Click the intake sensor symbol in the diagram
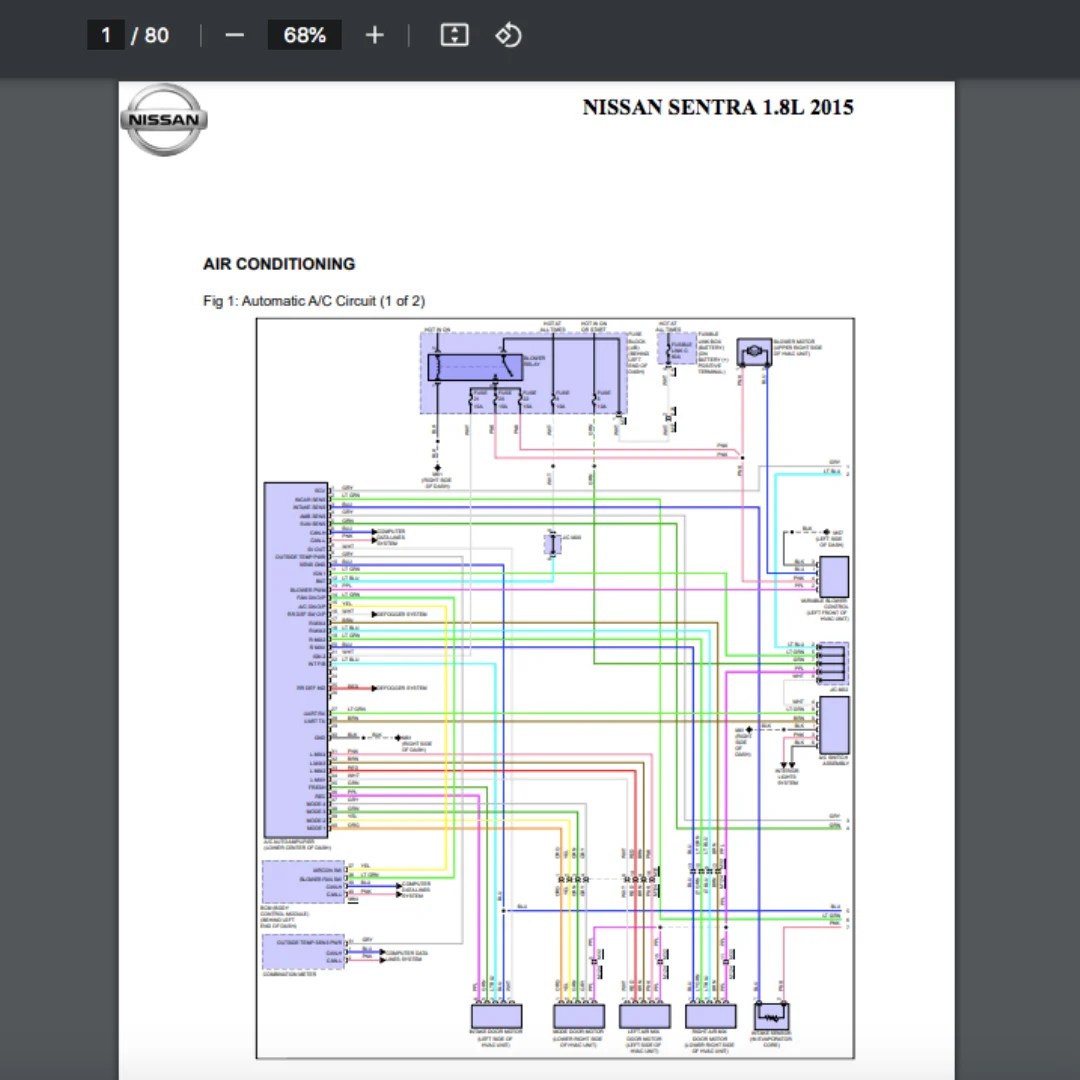 [771, 1016]
